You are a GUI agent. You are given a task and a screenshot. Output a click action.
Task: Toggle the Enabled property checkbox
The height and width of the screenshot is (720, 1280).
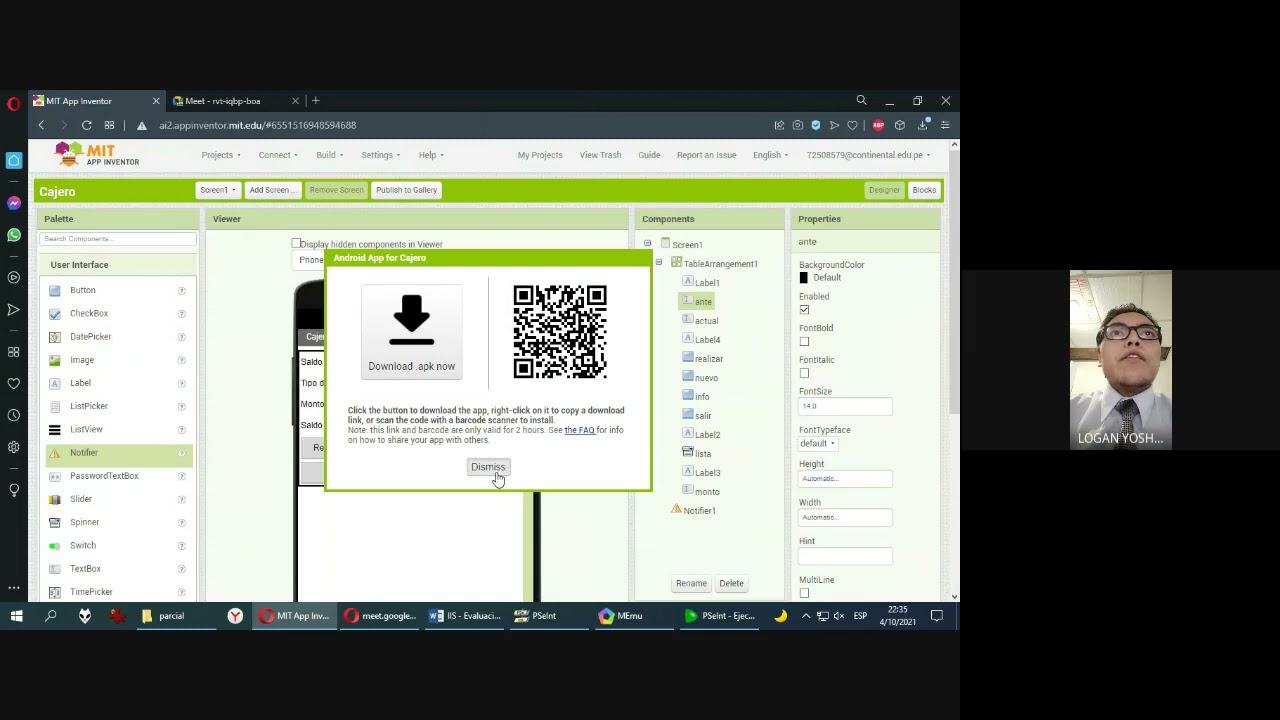coord(804,310)
